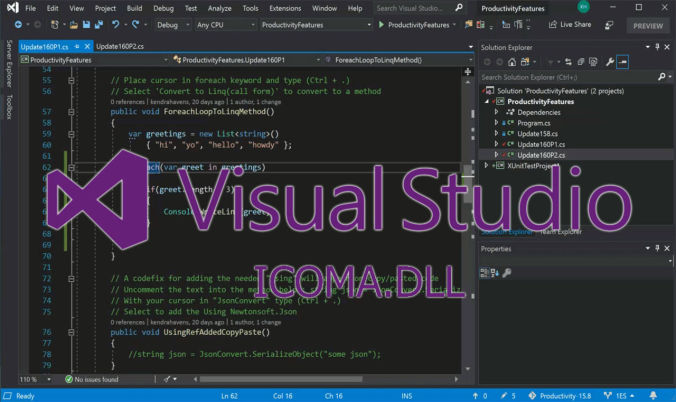The height and width of the screenshot is (402, 676).
Task: Select Update158.cs in Solution Explorer
Action: 537,134
